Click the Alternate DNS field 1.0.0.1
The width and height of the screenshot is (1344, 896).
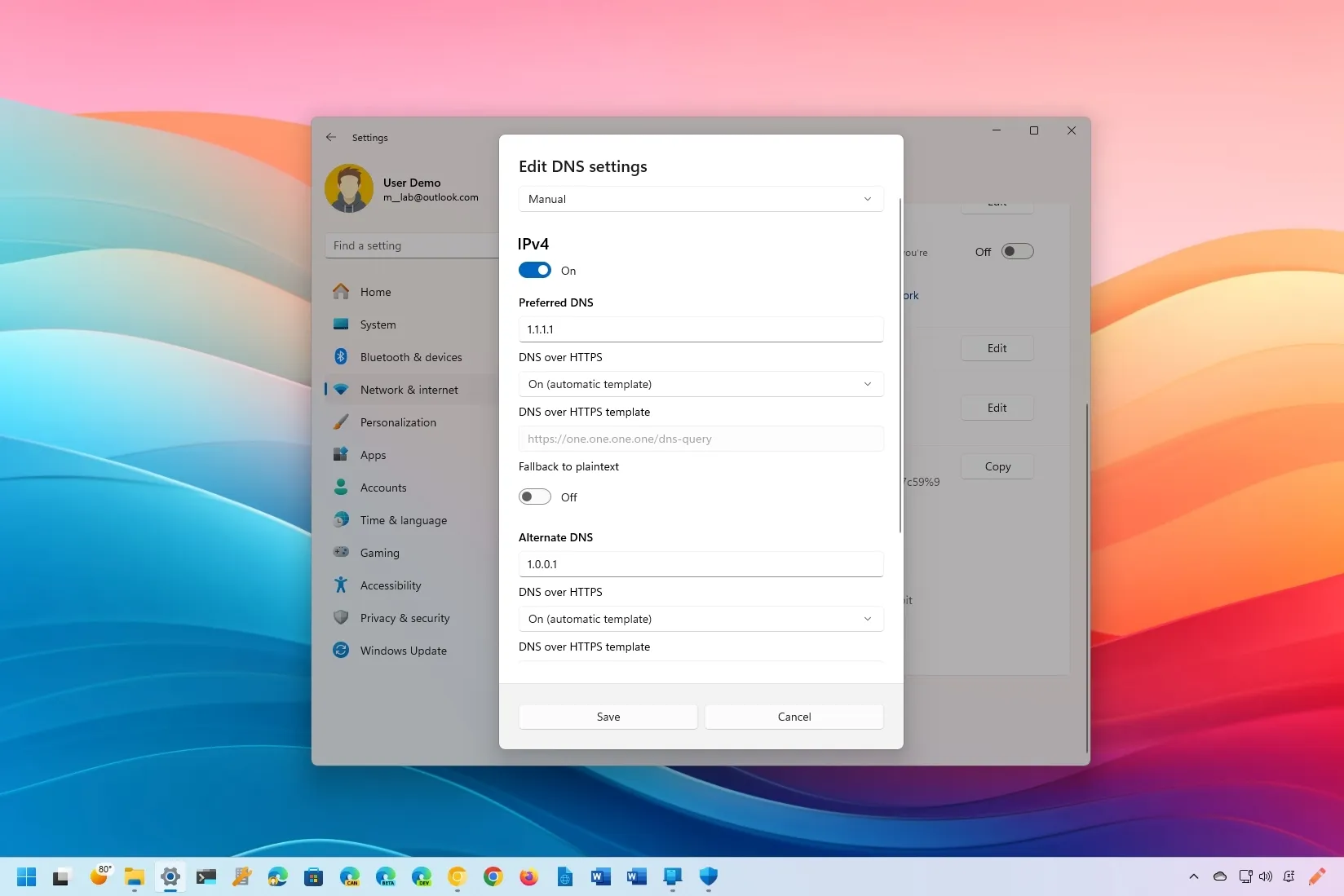[701, 564]
